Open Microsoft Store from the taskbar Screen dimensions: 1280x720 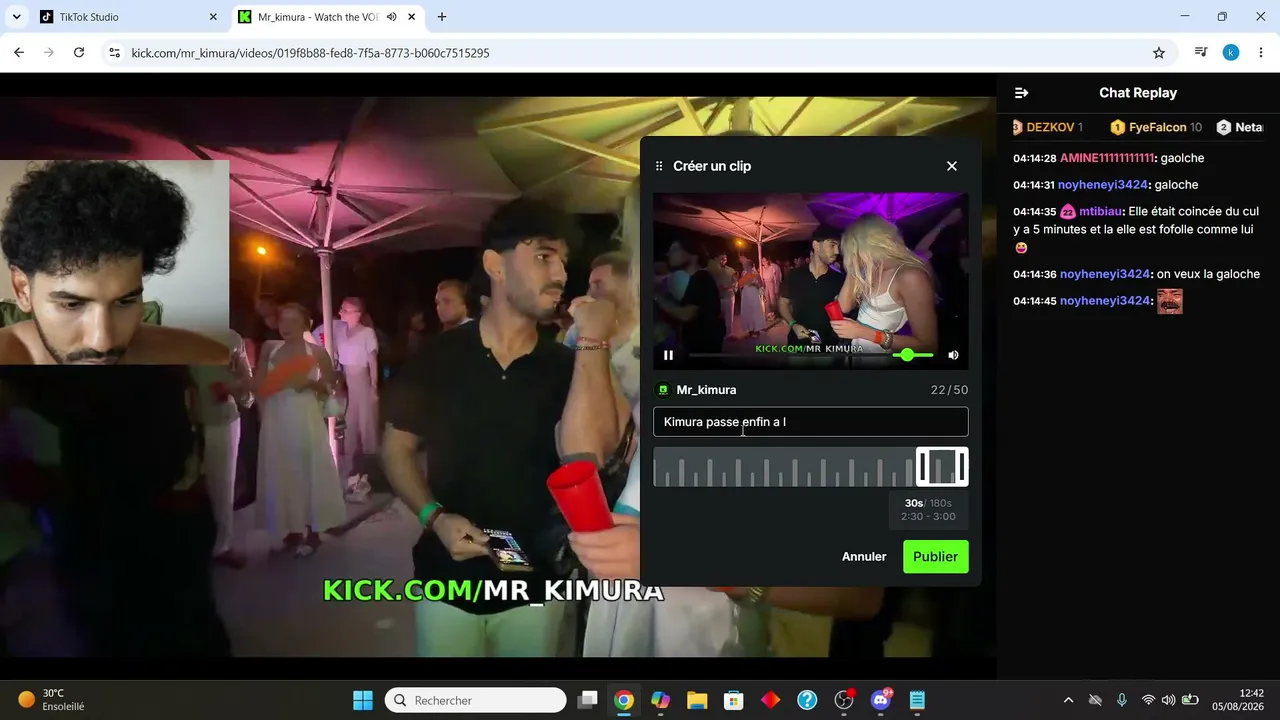click(x=734, y=700)
